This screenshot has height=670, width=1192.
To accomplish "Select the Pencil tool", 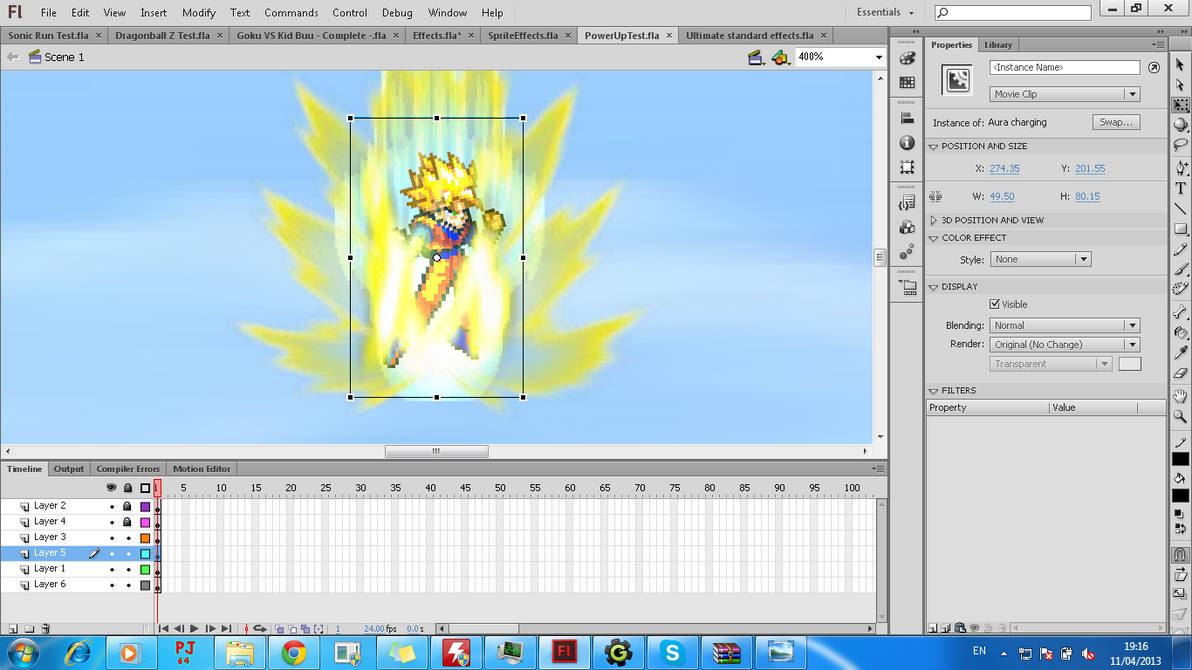I will click(1180, 249).
